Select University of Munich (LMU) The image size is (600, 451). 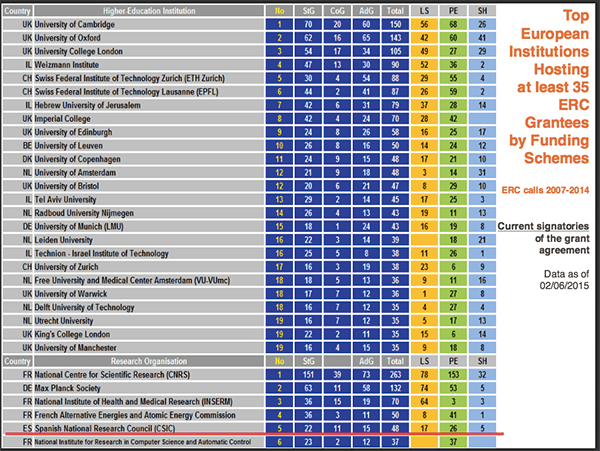pos(79,226)
